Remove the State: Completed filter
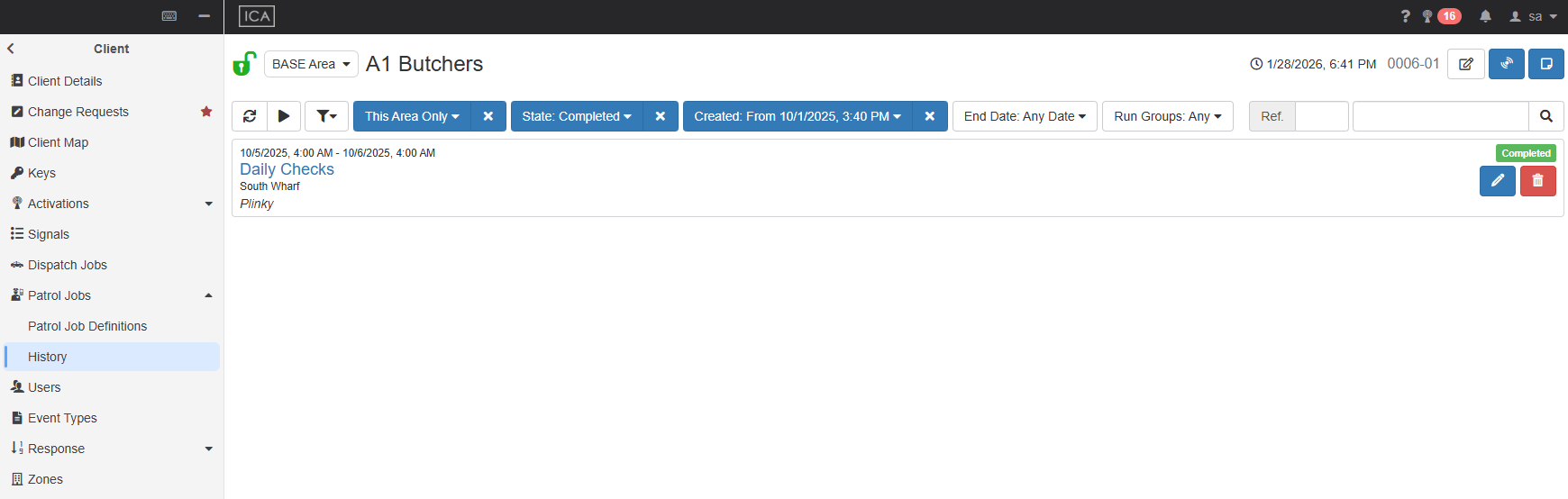The width and height of the screenshot is (1568, 499). (x=661, y=116)
